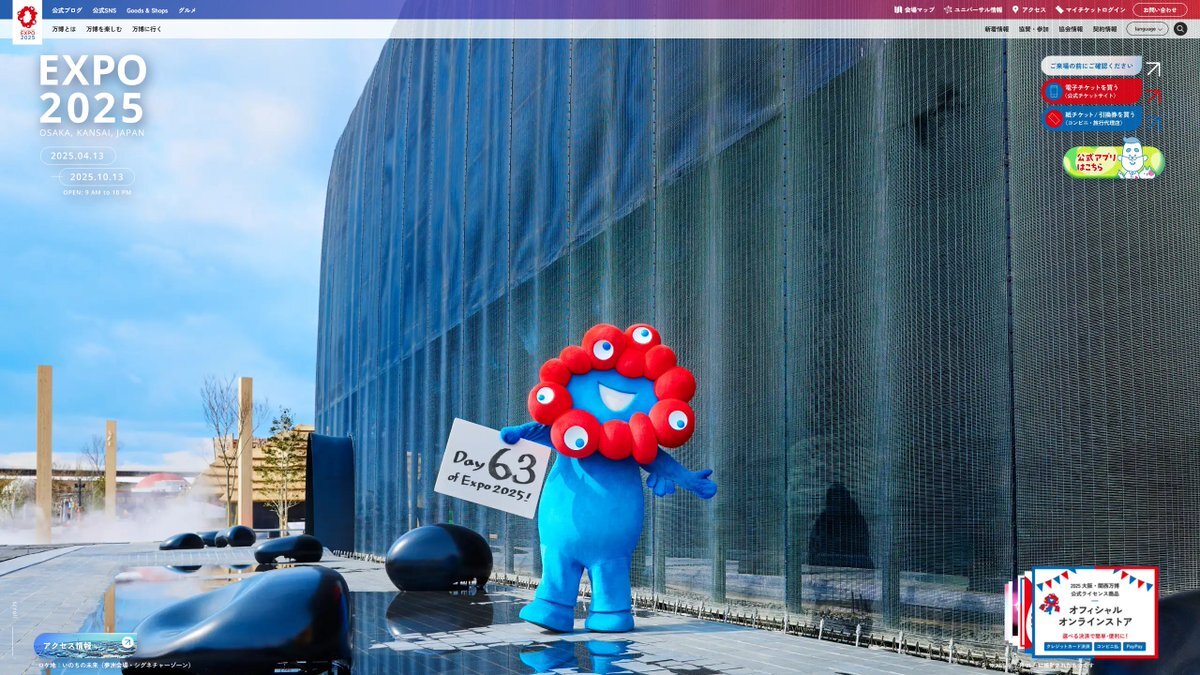This screenshot has width=1200, height=675.
Task: Click the ご来場の前にご確認ください banner
Action: (1091, 66)
